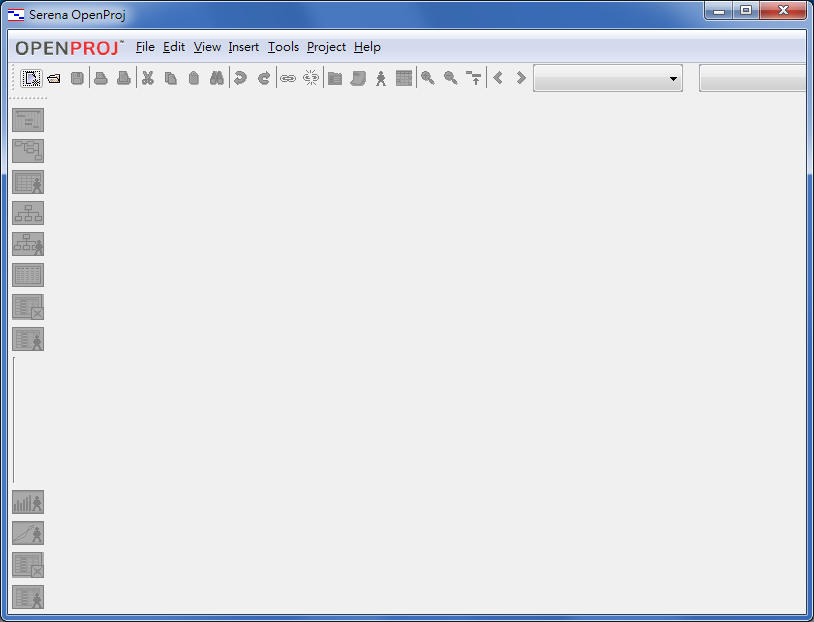814x622 pixels.
Task: Click the Link tasks toolbar icon
Action: coord(287,78)
